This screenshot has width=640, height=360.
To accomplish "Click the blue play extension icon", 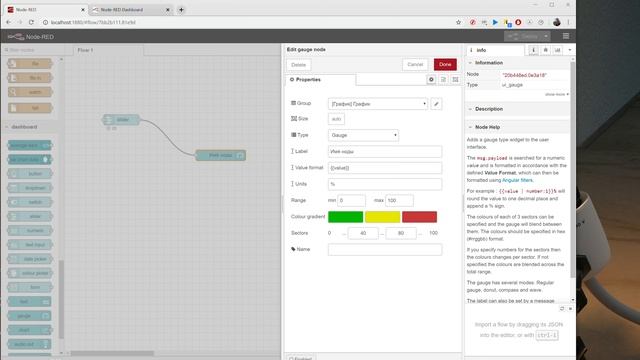I will point(495,22).
